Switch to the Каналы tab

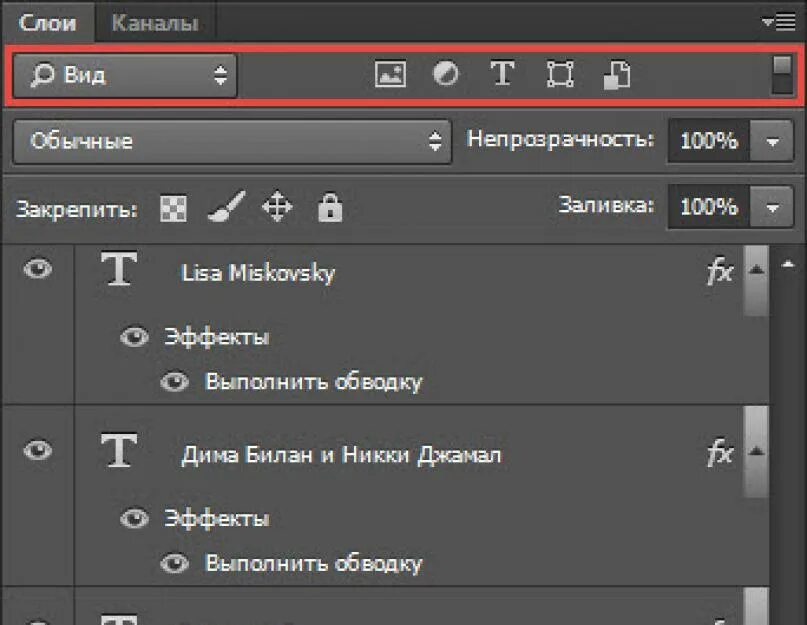155,23
